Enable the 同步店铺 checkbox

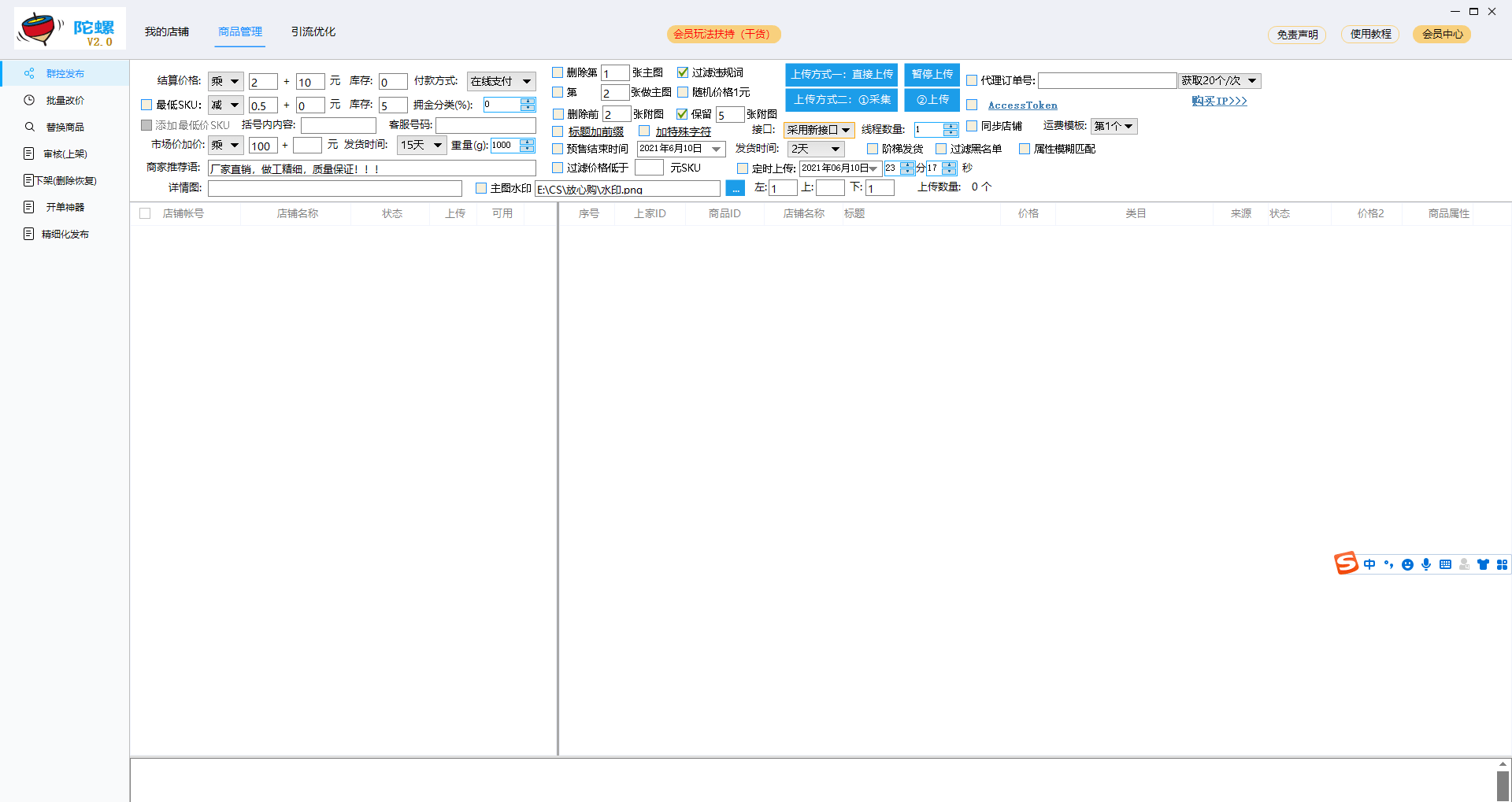972,126
